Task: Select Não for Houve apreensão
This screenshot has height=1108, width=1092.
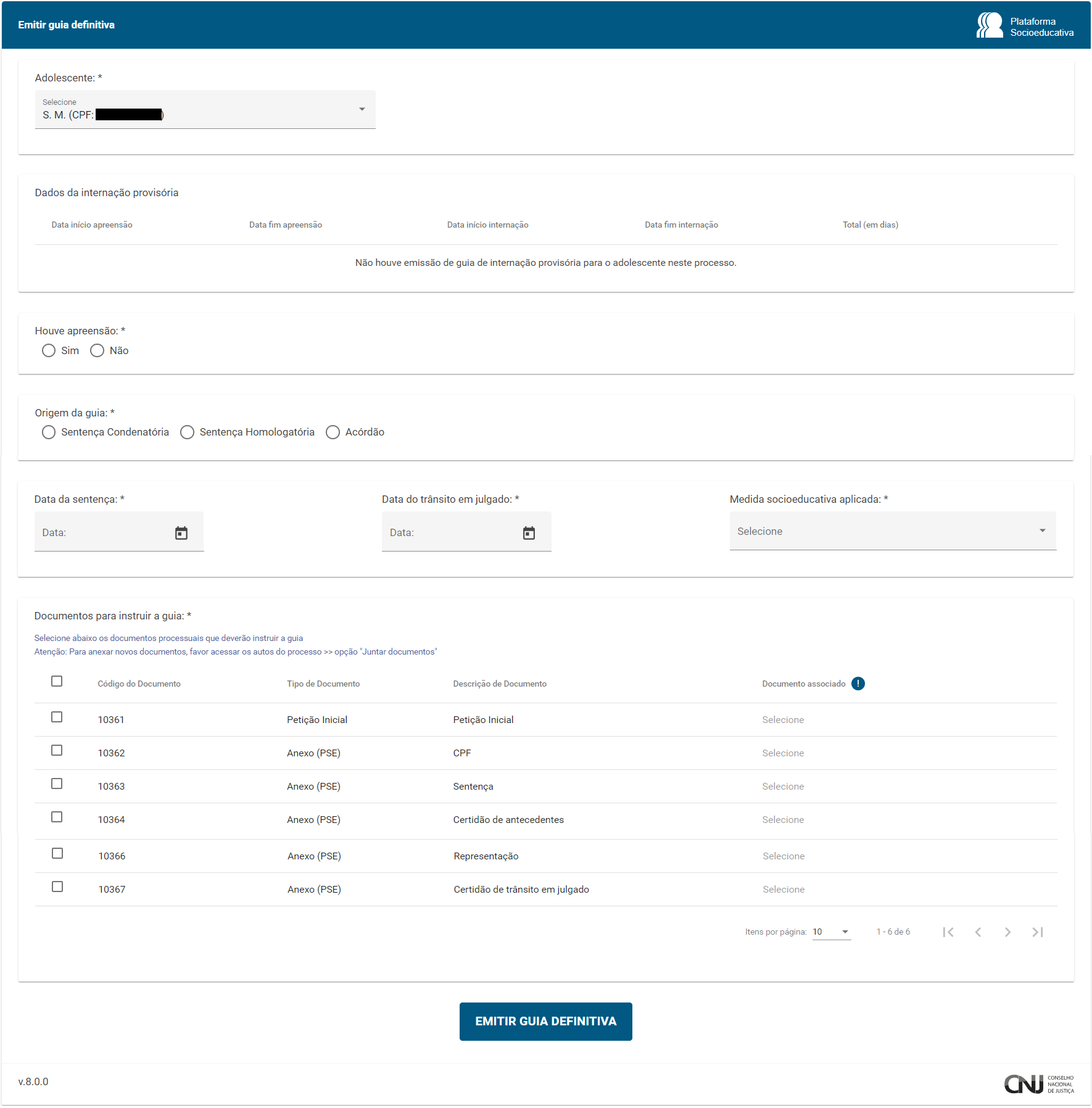Action: [x=97, y=350]
